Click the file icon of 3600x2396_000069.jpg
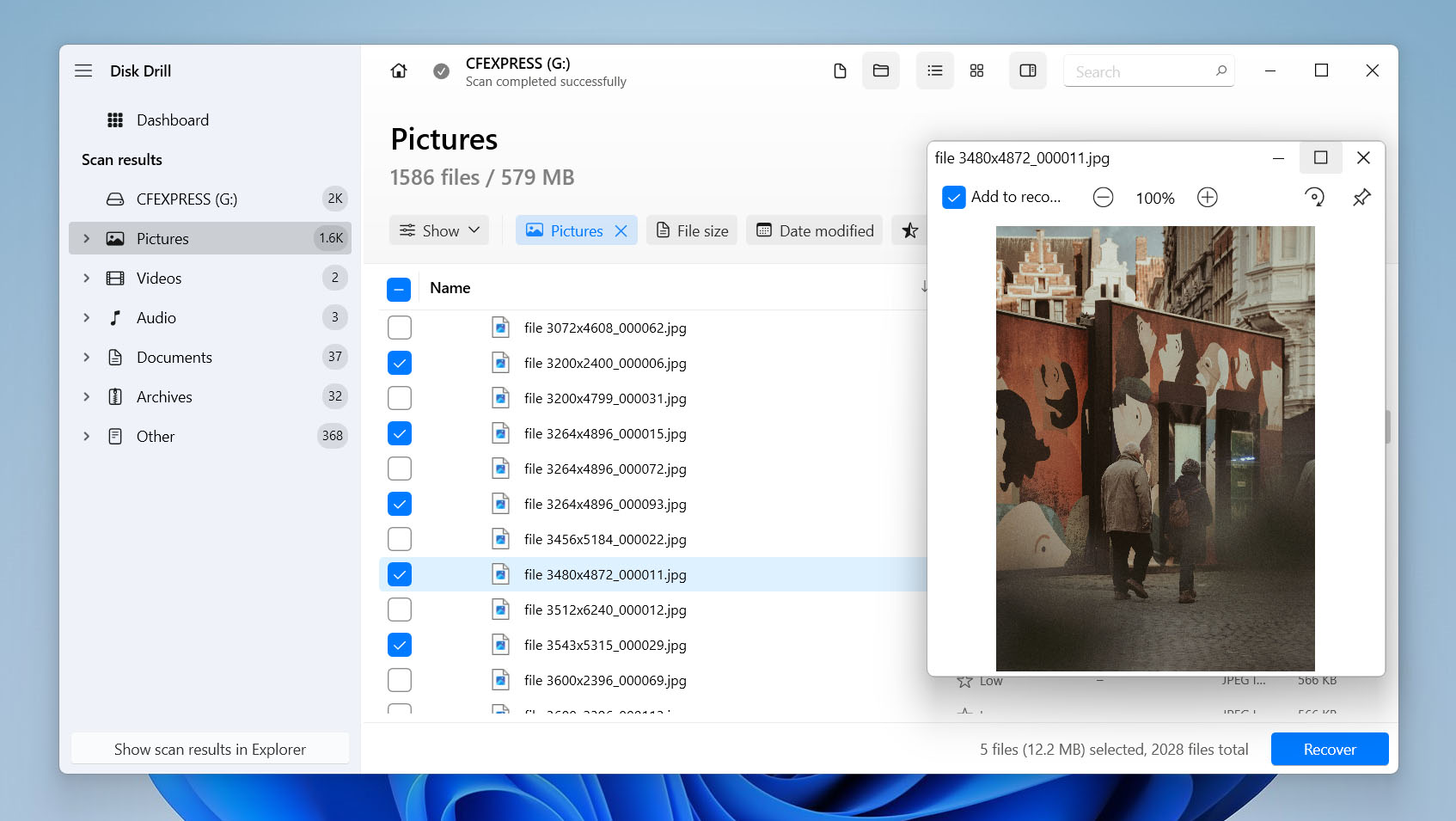The image size is (1456, 821). (500, 680)
